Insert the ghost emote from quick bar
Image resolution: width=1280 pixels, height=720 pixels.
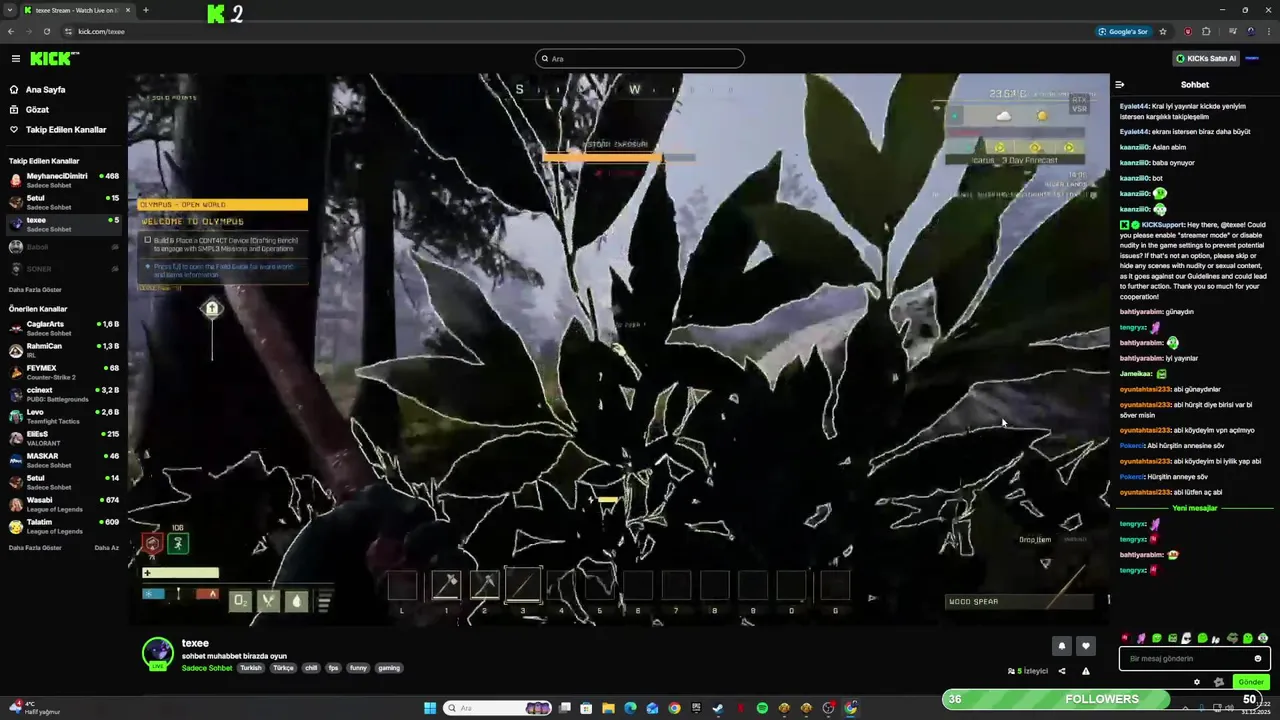coord(1187,638)
